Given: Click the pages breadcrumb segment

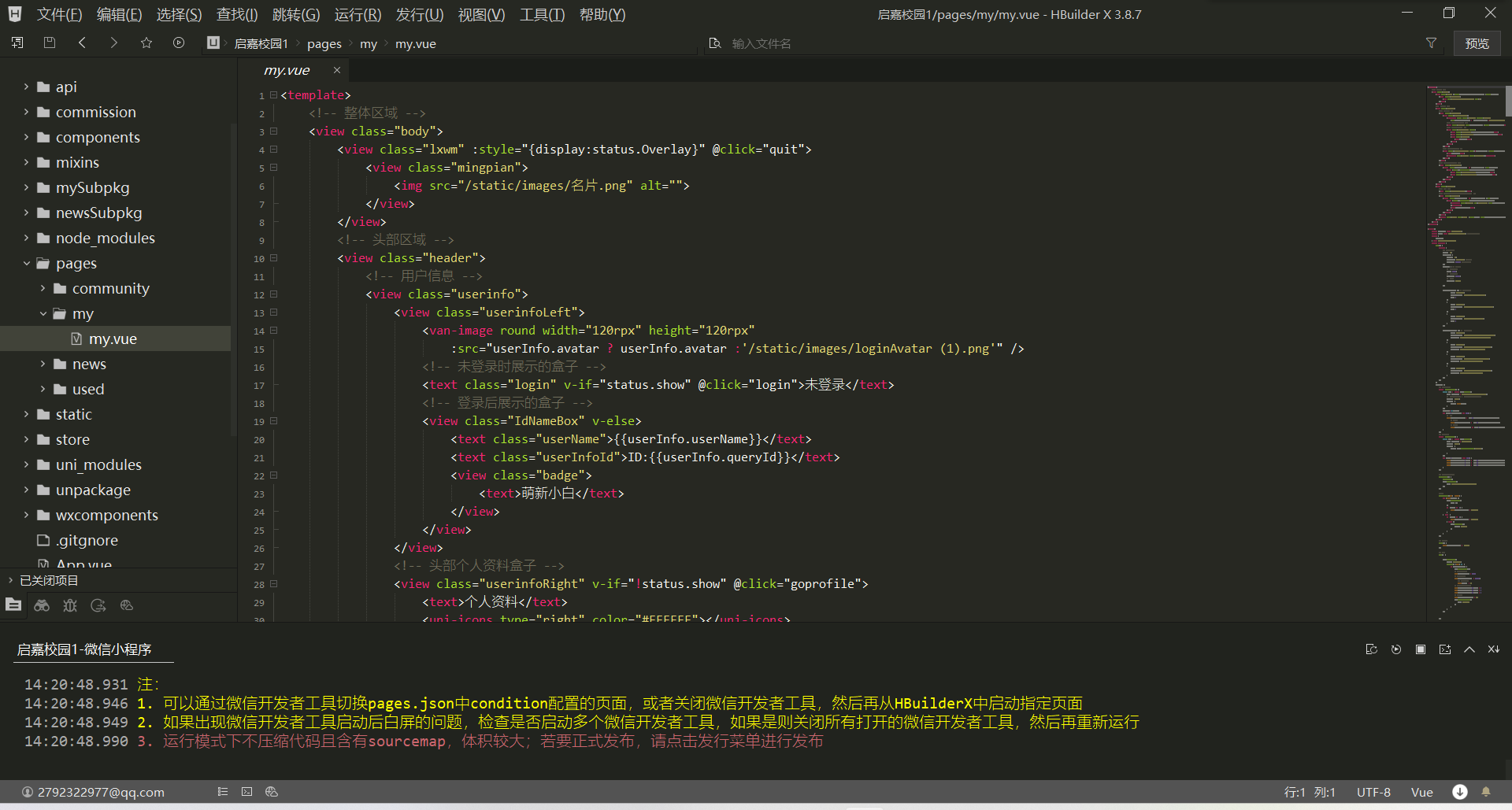Looking at the screenshot, I should tap(324, 43).
